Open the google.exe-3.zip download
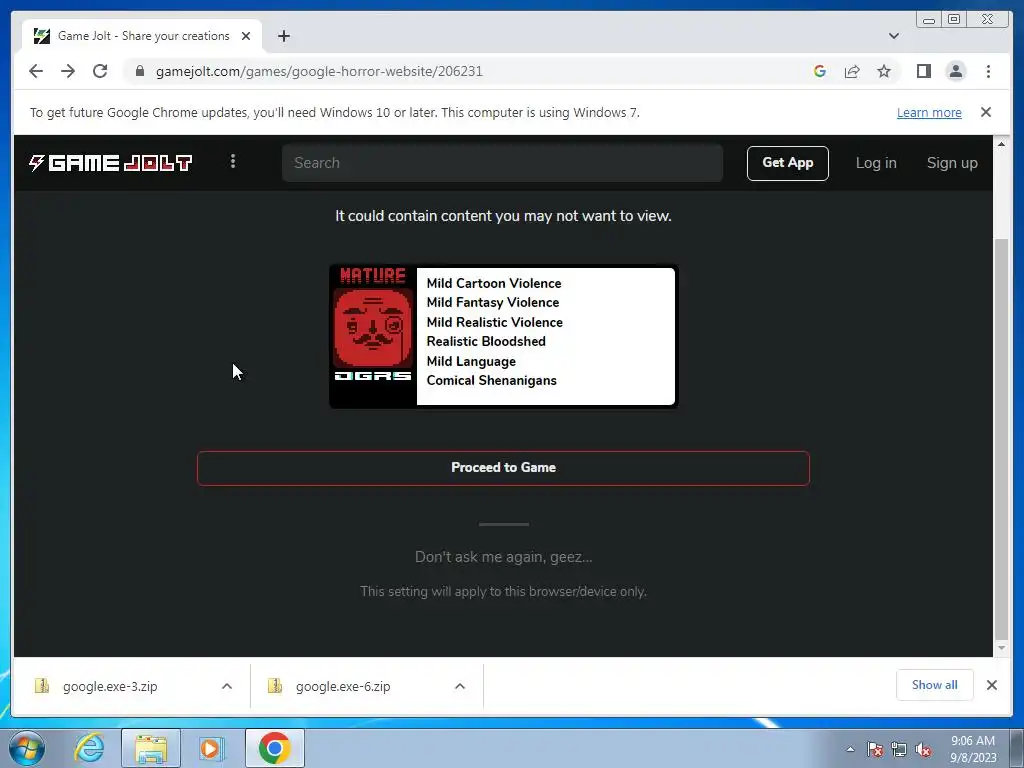Viewport: 1024px width, 768px height. click(x=110, y=686)
